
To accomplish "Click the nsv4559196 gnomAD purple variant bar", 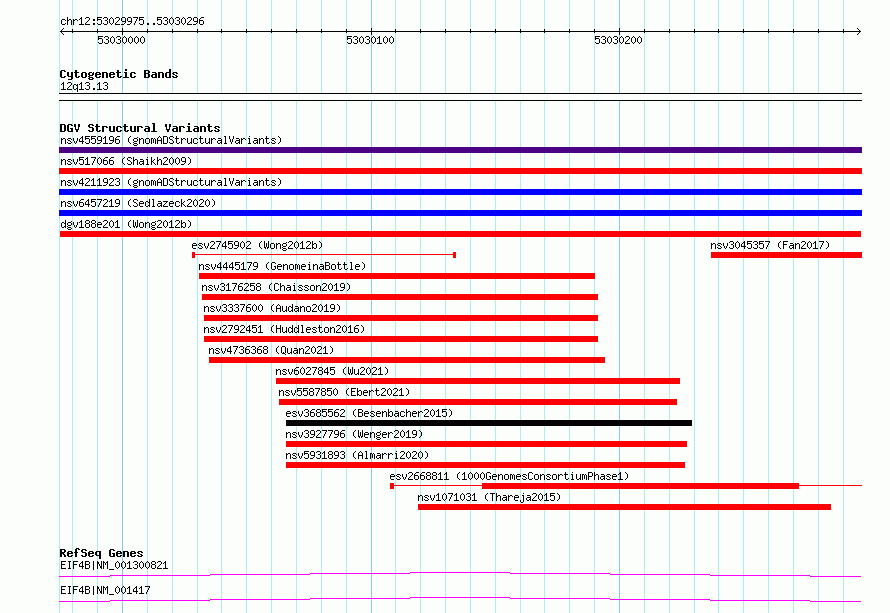I will [x=460, y=150].
